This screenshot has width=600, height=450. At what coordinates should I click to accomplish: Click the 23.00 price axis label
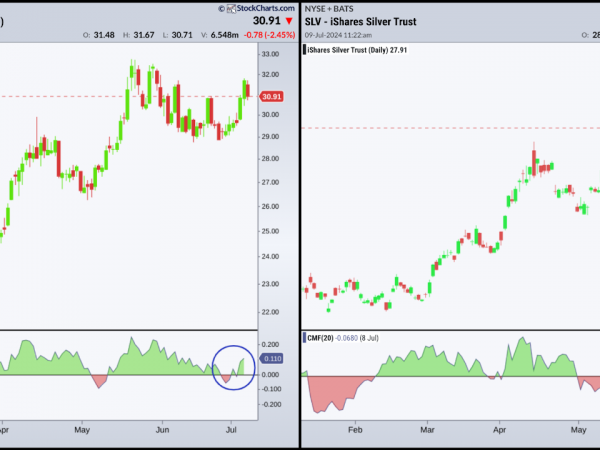pos(270,284)
